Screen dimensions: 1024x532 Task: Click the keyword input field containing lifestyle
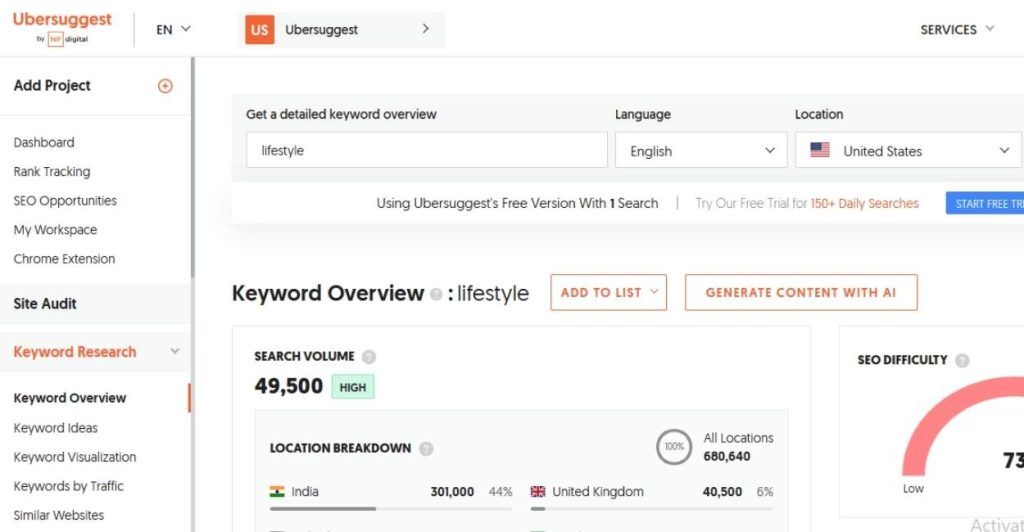[426, 151]
